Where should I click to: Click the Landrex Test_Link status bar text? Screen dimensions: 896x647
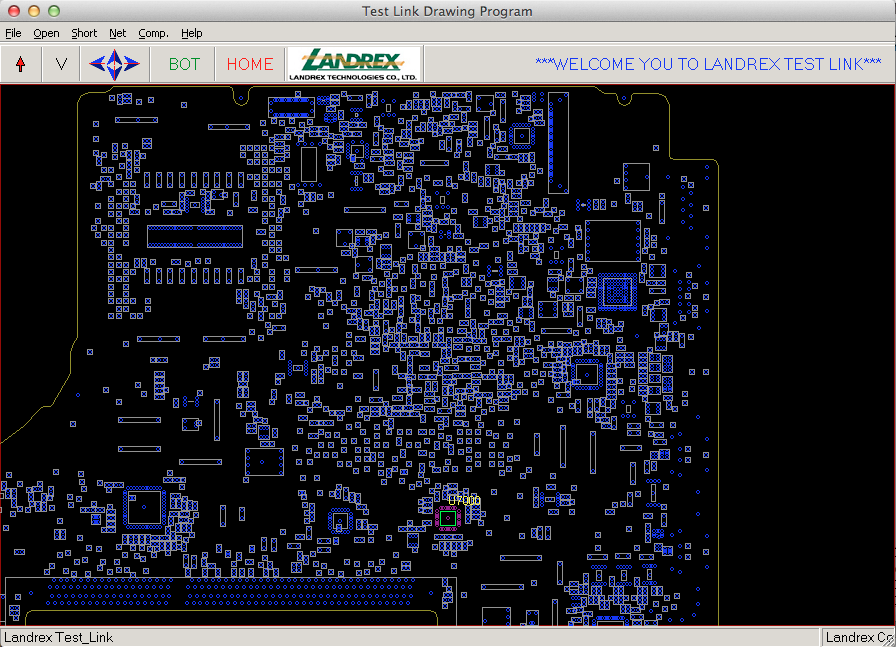58,637
